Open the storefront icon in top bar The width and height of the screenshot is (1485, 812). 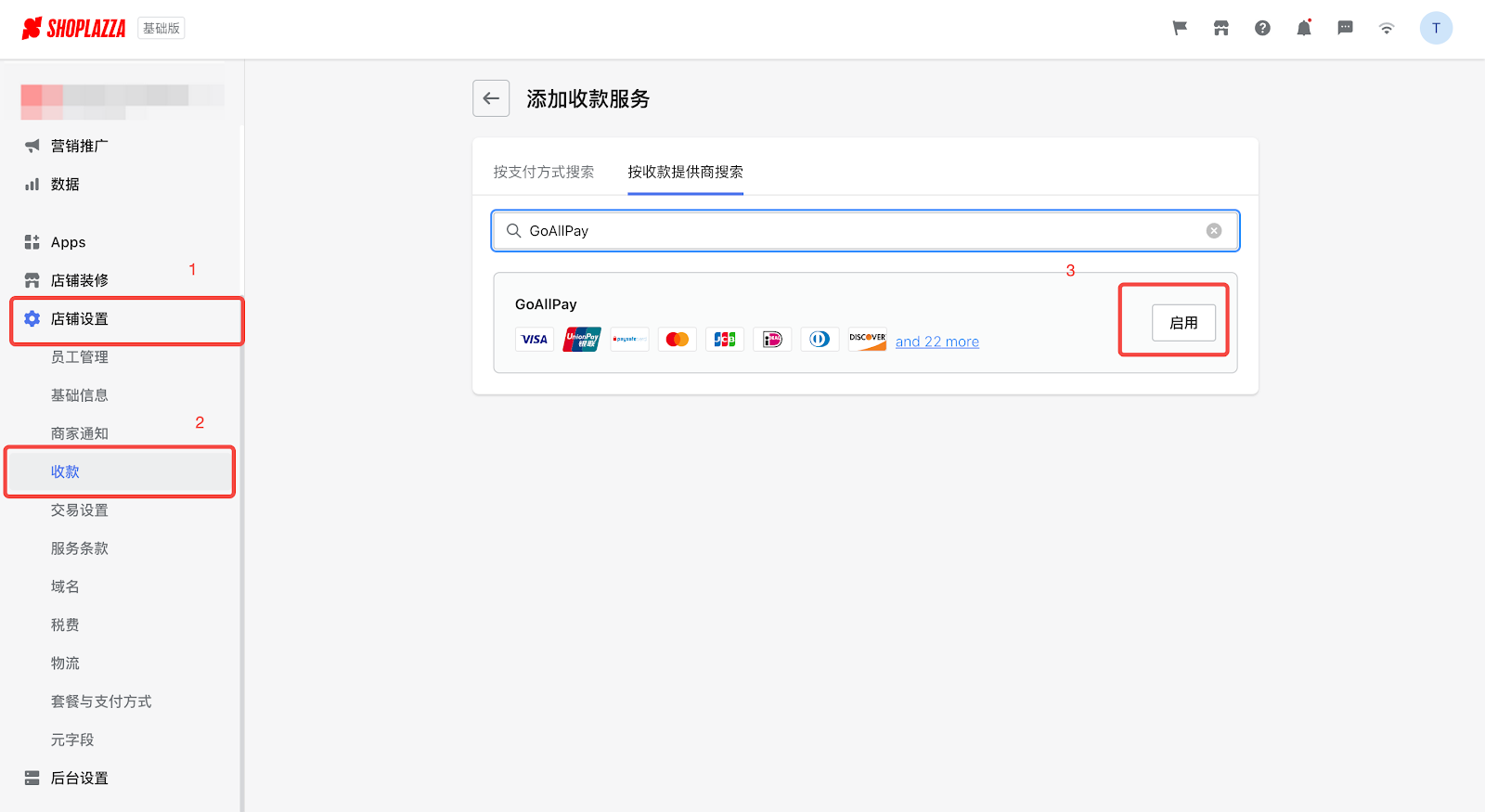(x=1220, y=28)
